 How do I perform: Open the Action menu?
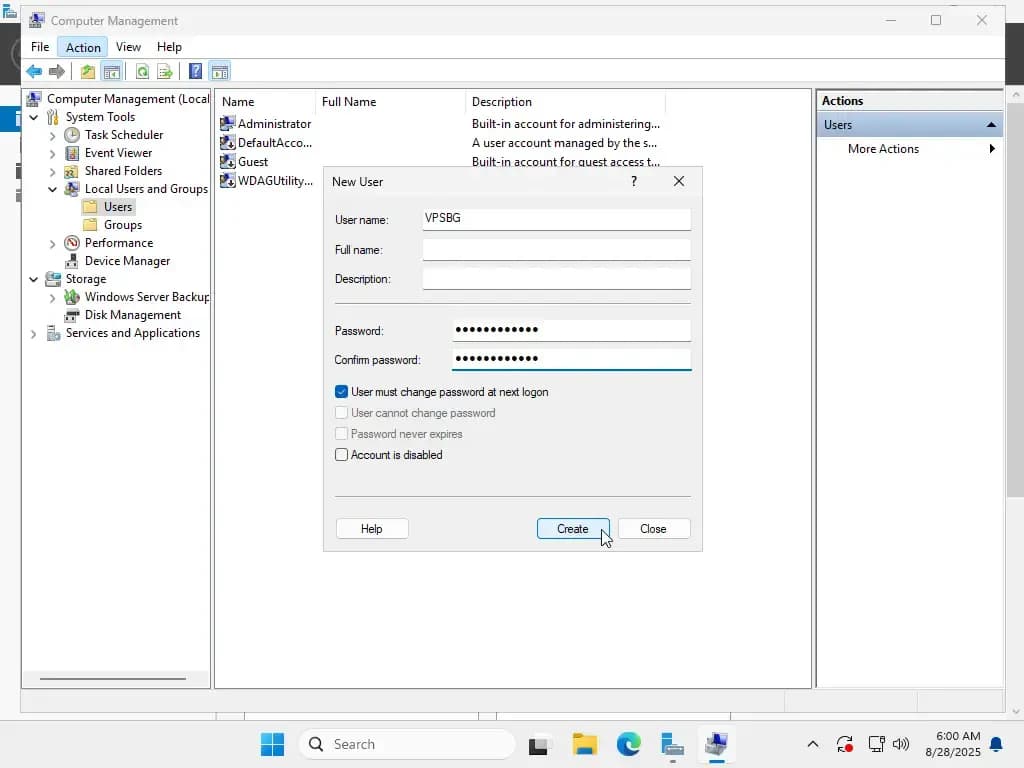click(x=83, y=47)
